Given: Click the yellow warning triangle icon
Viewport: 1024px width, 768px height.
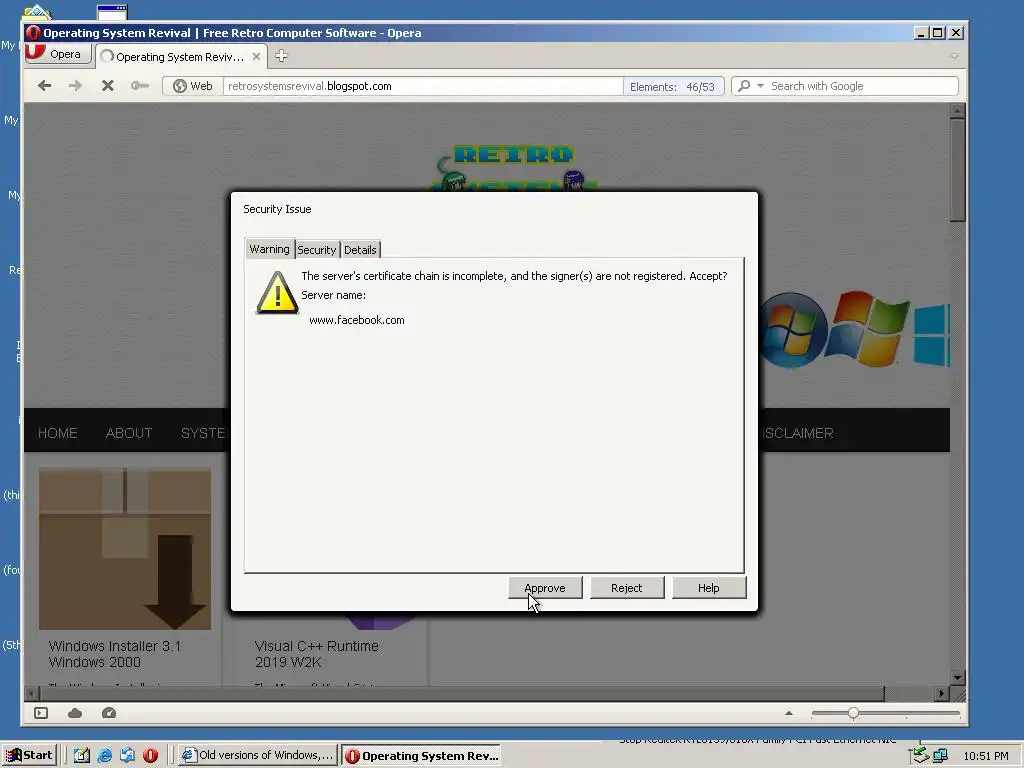Looking at the screenshot, I should pos(278,293).
